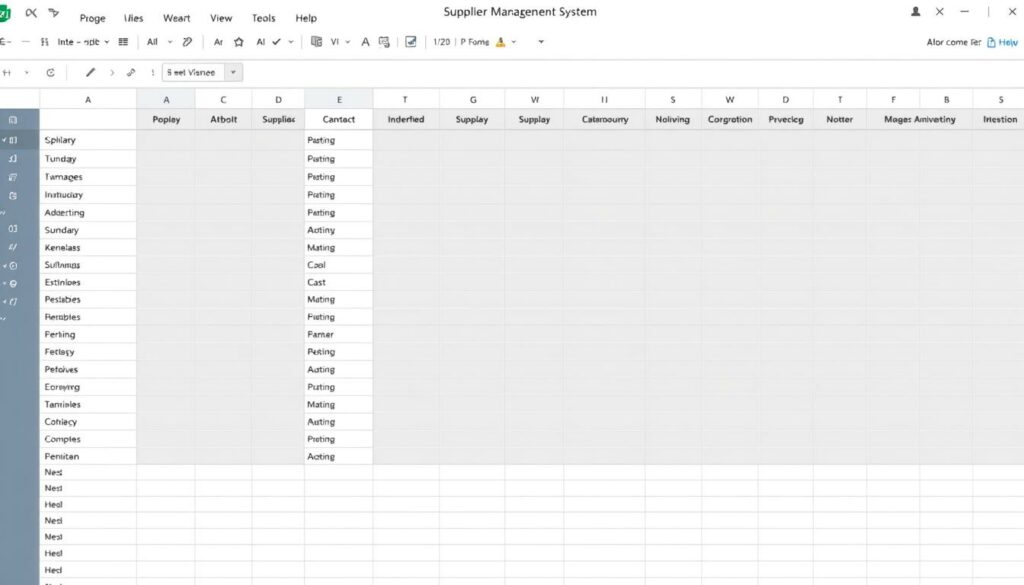The width and height of the screenshot is (1024, 585).
Task: Click the Complies row label cell
Action: click(88, 439)
